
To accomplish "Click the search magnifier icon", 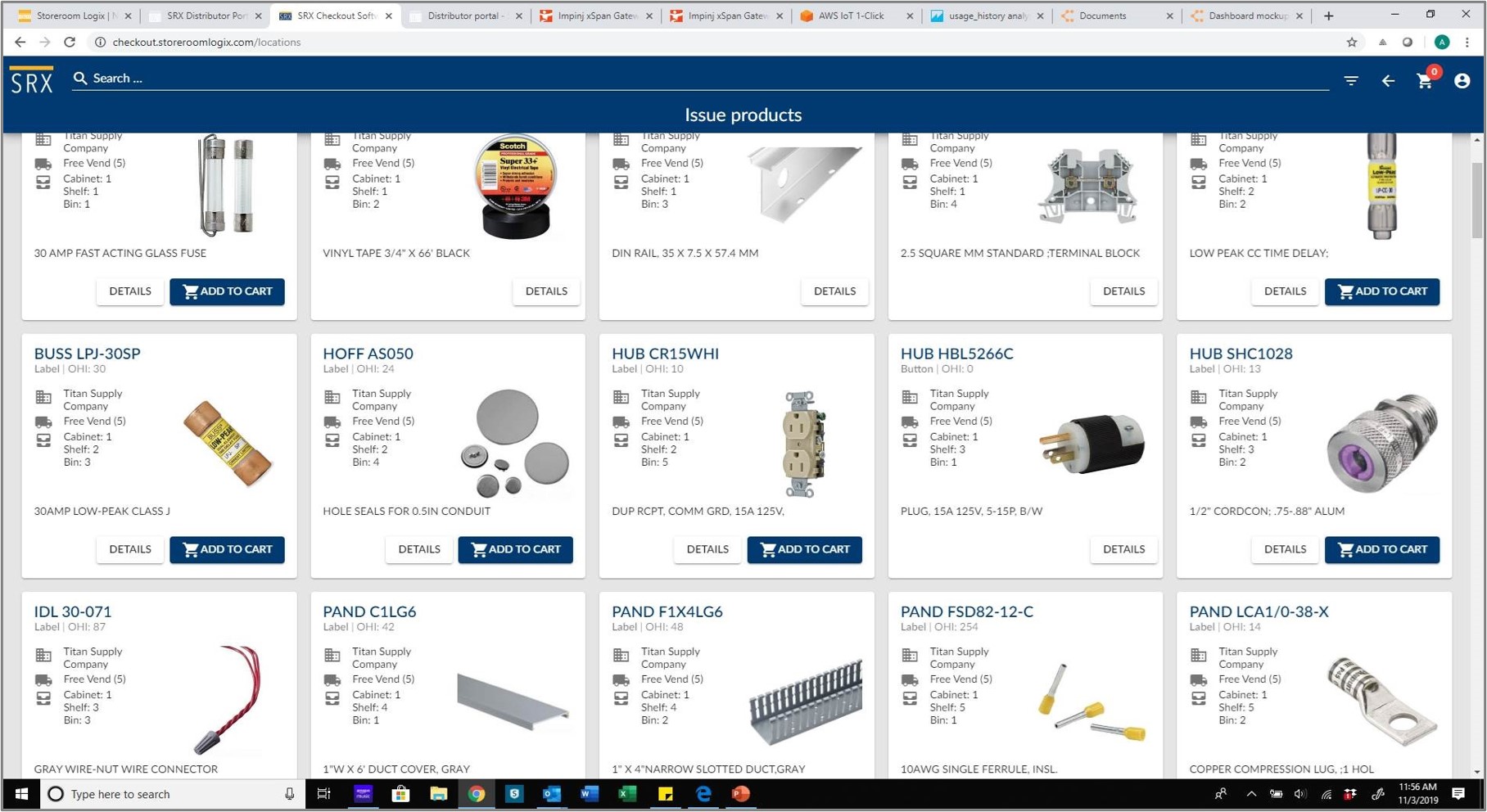I will click(80, 78).
